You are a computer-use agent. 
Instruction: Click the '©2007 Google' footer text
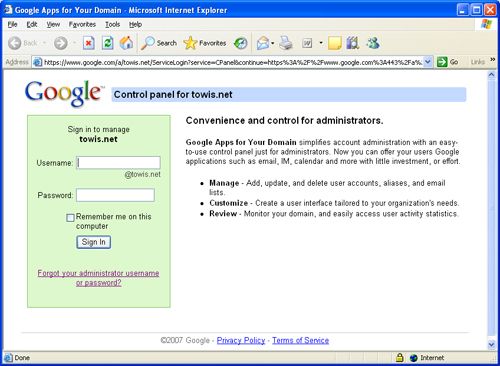185,340
